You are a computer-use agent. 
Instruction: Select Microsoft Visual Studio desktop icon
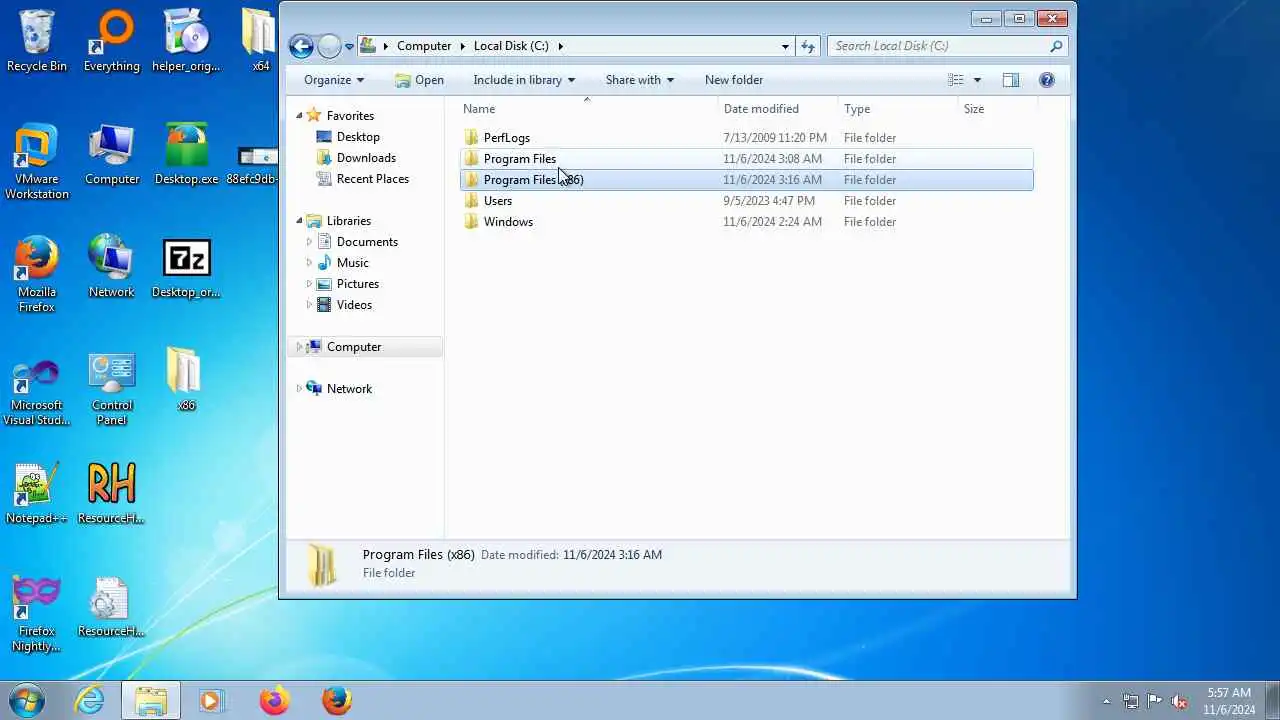click(37, 390)
